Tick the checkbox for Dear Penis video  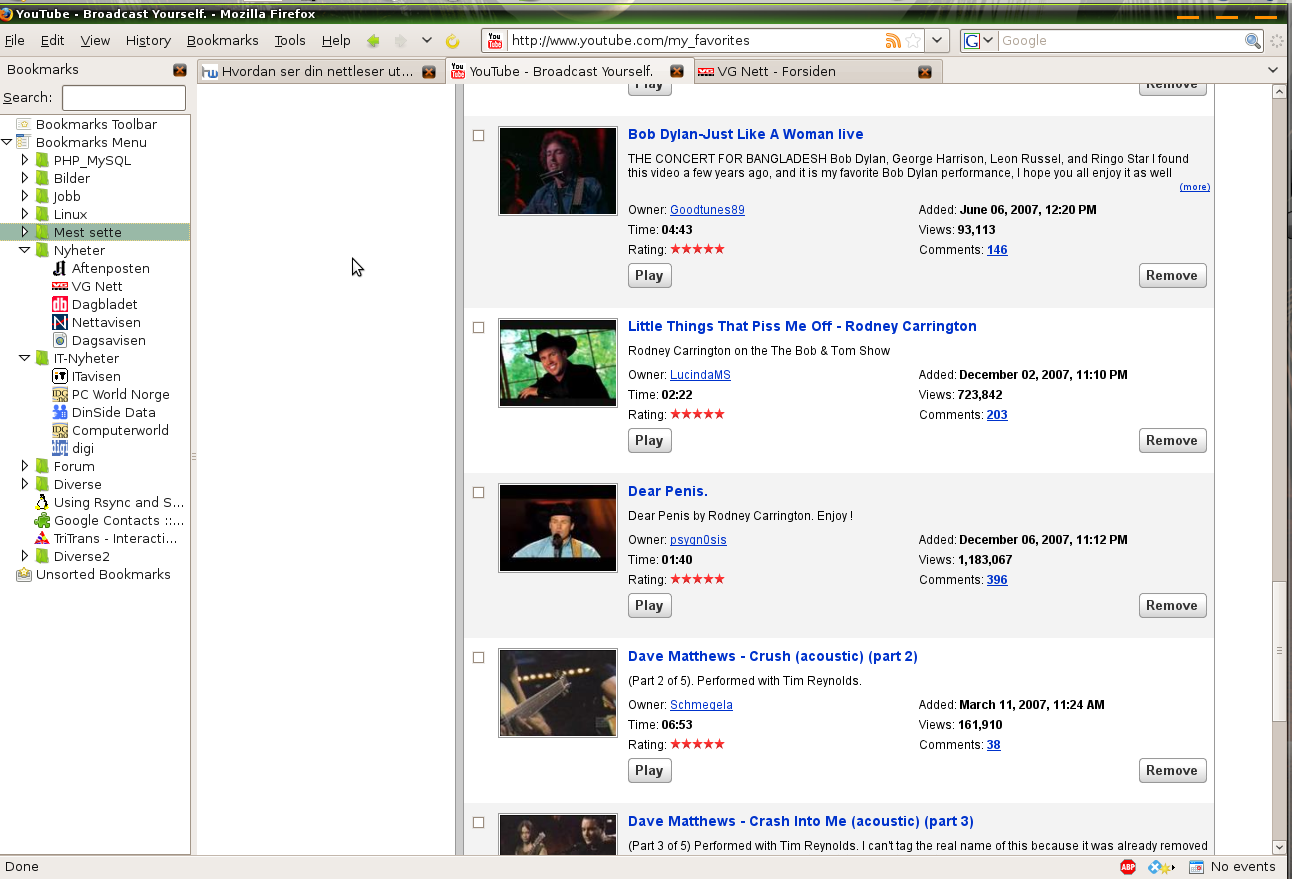pos(478,492)
